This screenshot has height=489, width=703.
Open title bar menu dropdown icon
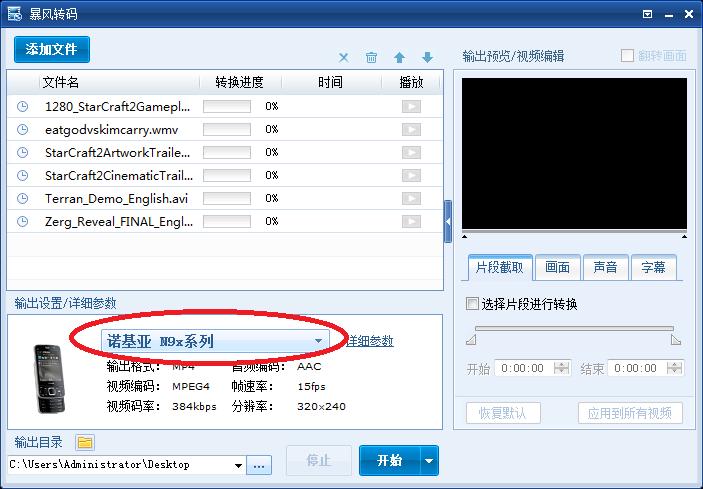point(647,14)
